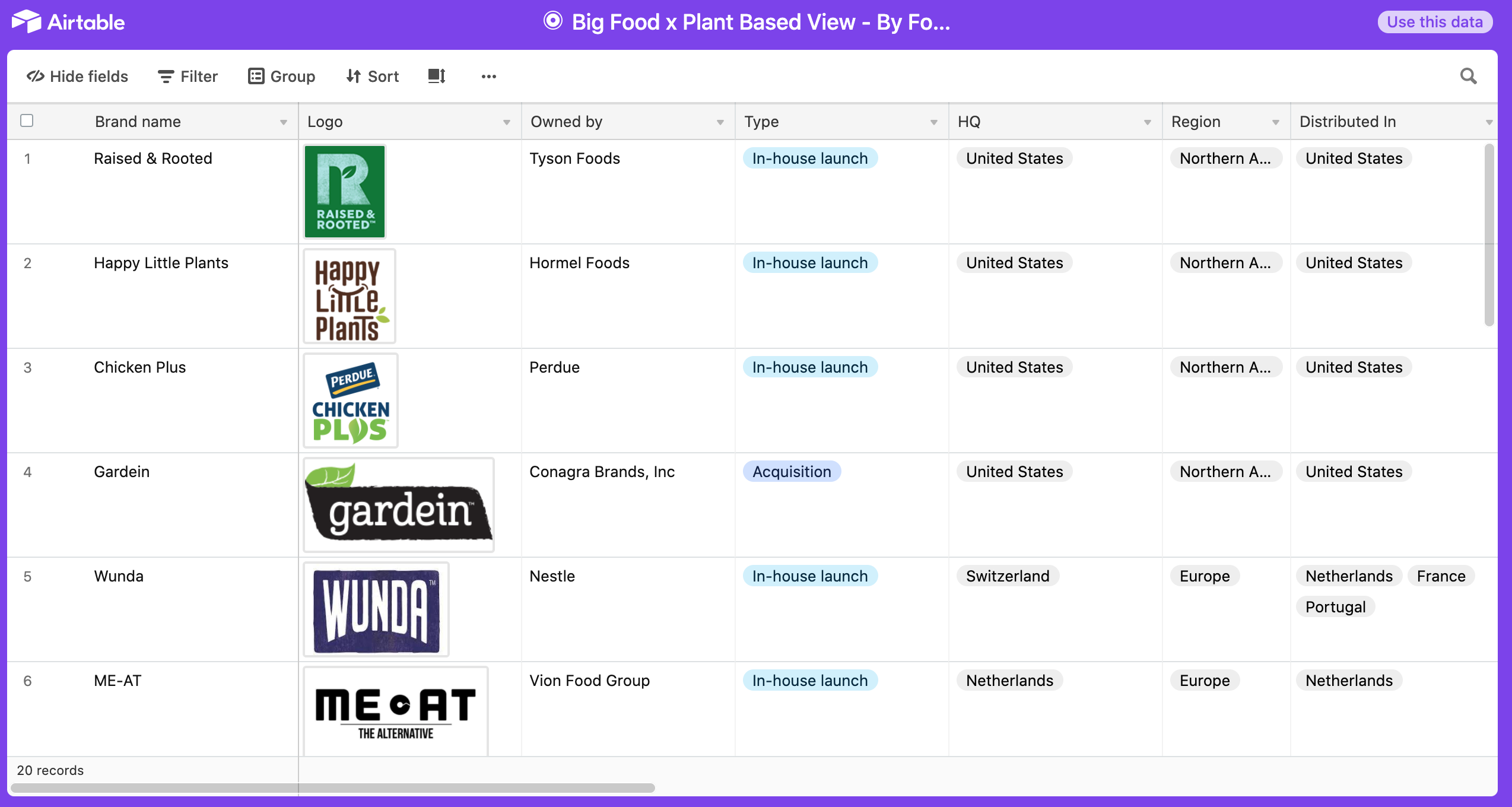Image resolution: width=1512 pixels, height=807 pixels.
Task: Click Netherlands HQ tag in ME-AT row
Action: [x=1009, y=681]
